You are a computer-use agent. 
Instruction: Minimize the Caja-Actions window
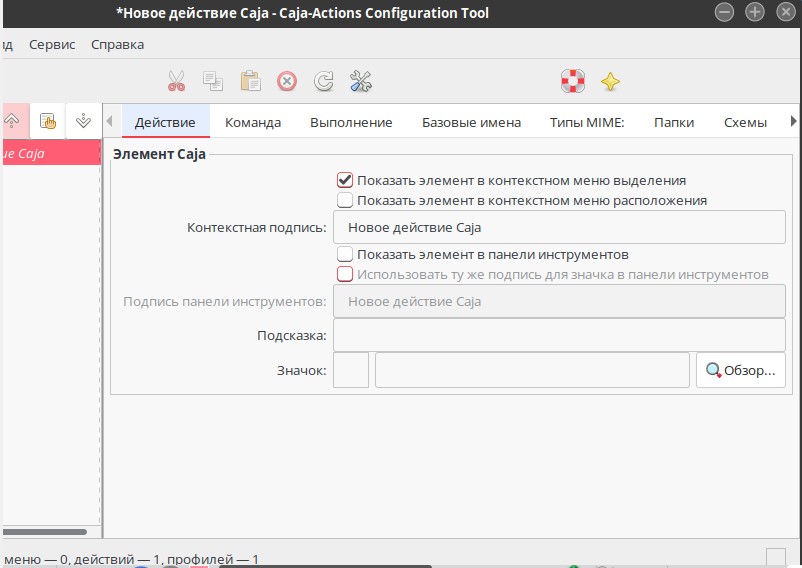click(724, 12)
